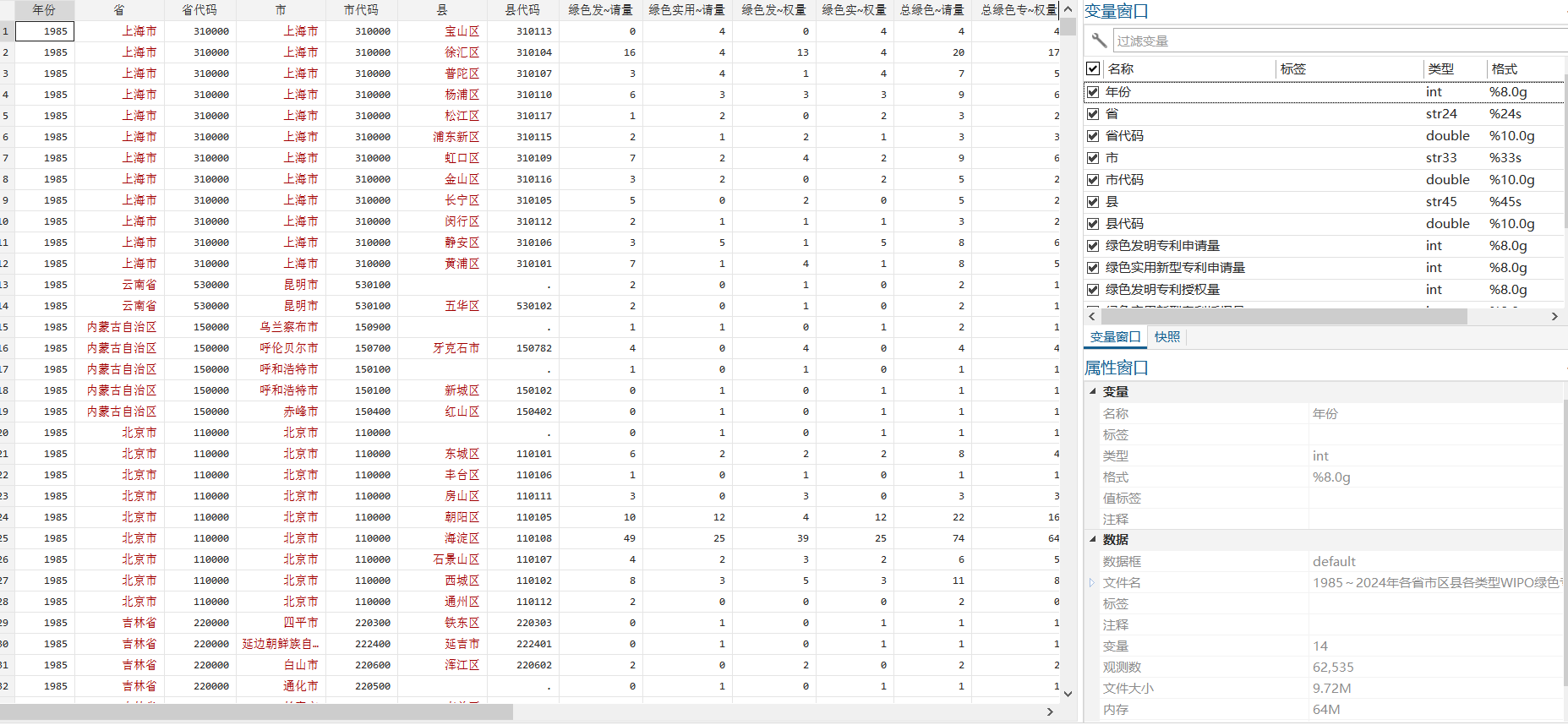Click the 标签 column header in the variables list
The image size is (1568, 725).
click(x=1349, y=68)
